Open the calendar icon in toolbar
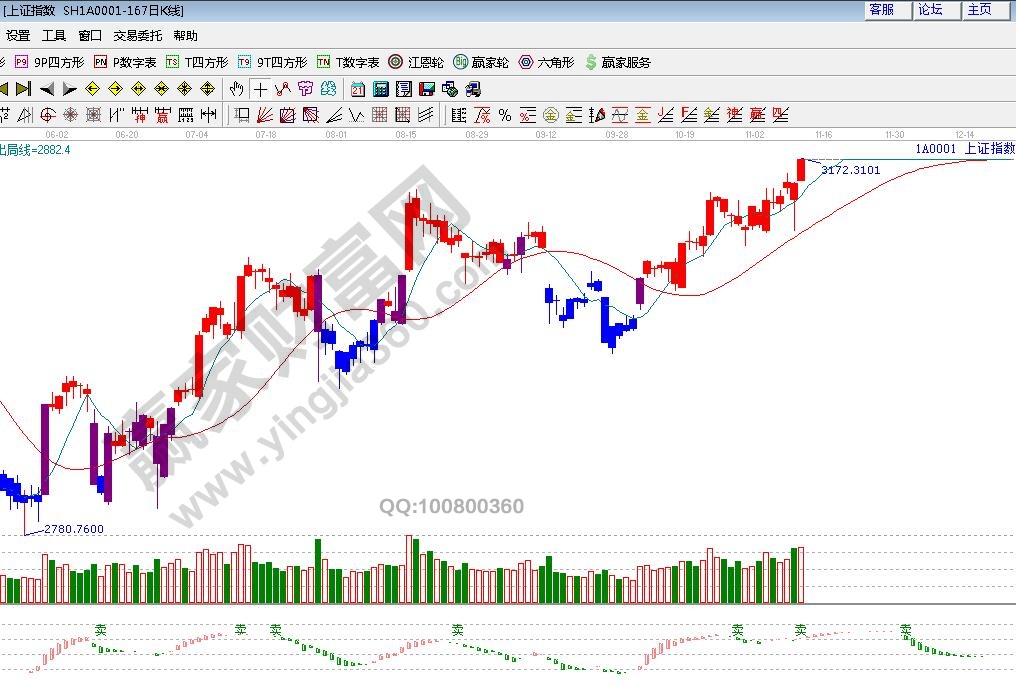The height and width of the screenshot is (685, 1016). 357,89
